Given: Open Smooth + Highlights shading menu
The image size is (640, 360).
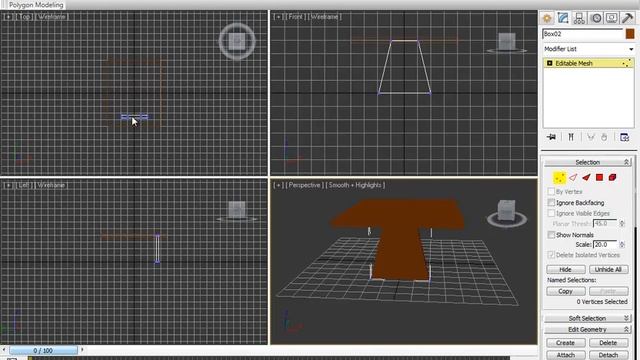Looking at the screenshot, I should point(355,185).
